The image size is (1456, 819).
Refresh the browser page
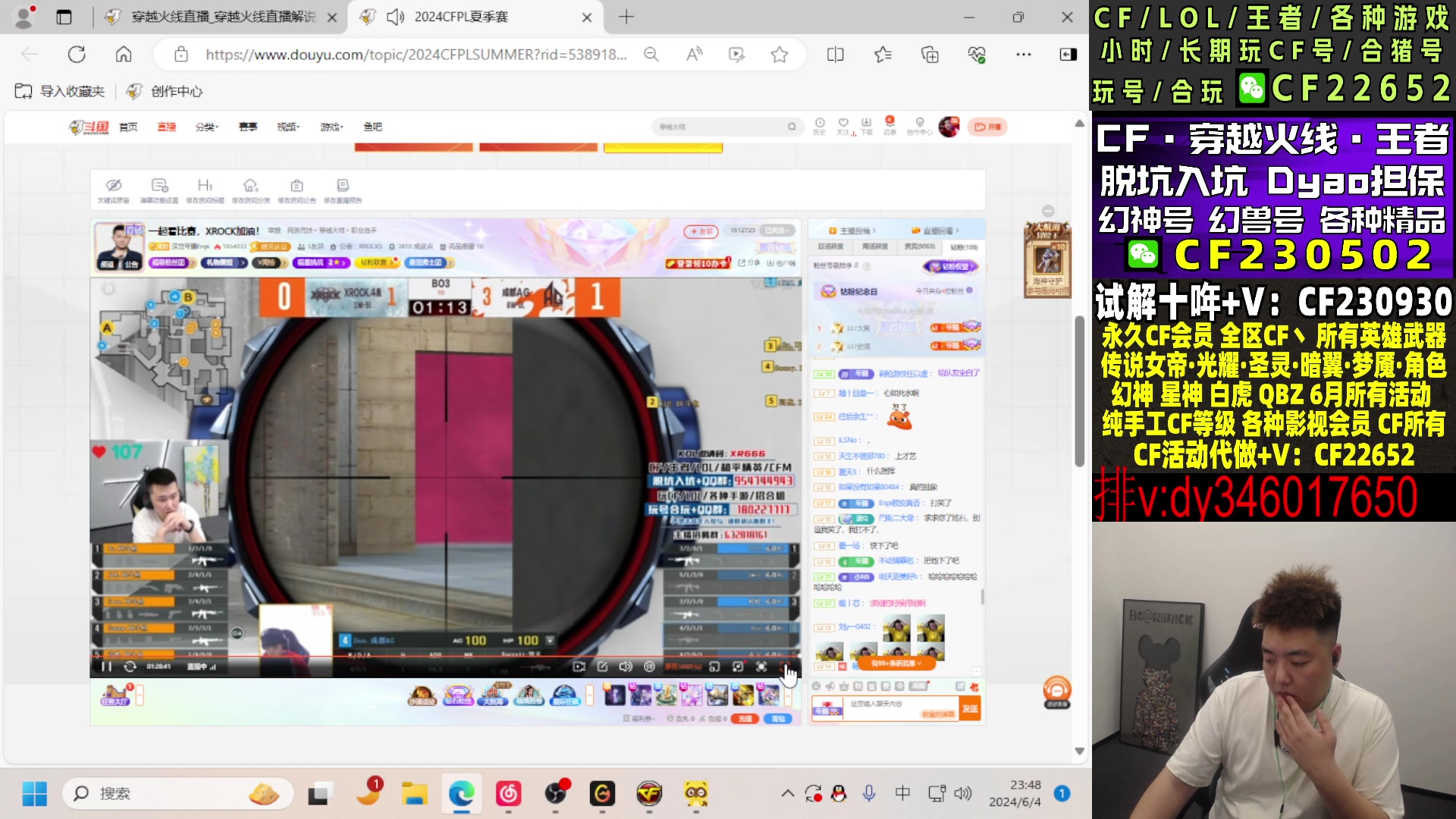click(x=77, y=55)
